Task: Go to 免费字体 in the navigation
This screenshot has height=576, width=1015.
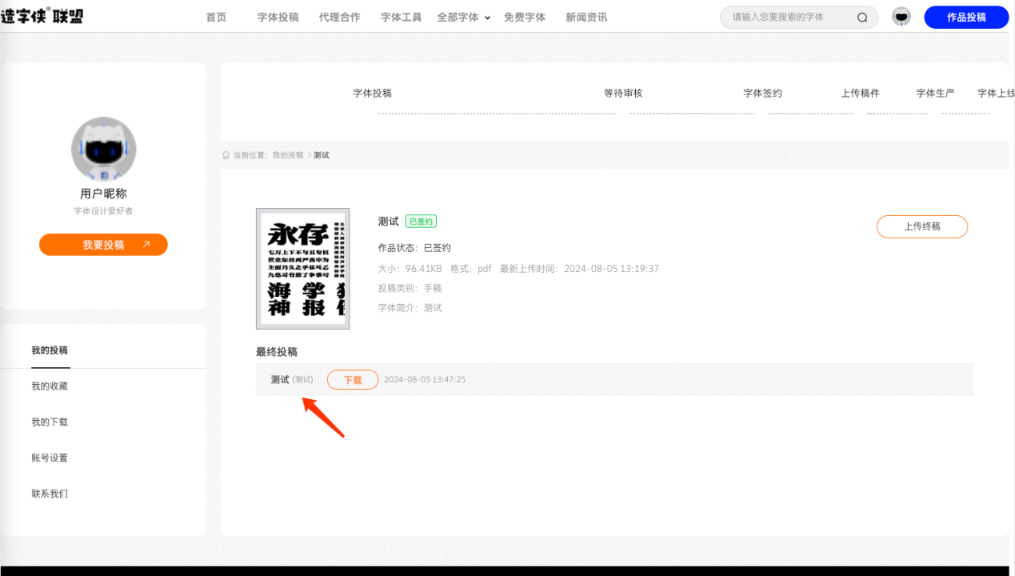Action: 525,17
